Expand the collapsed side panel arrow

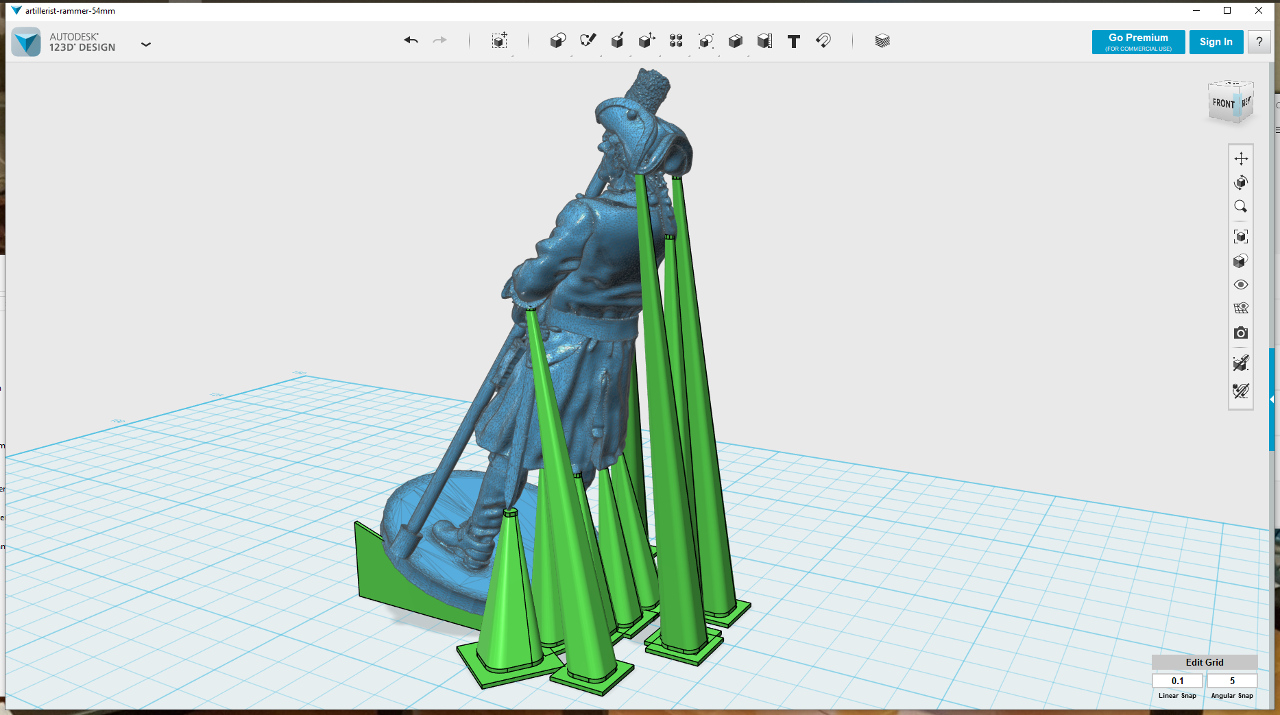click(x=1272, y=400)
